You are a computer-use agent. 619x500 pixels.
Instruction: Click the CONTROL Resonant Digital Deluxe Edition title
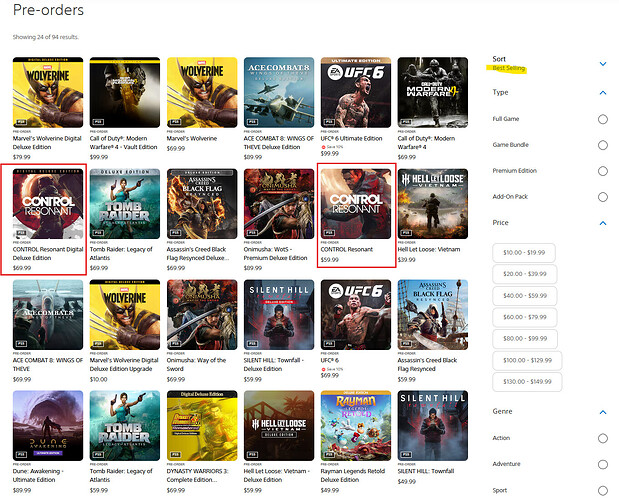48,254
